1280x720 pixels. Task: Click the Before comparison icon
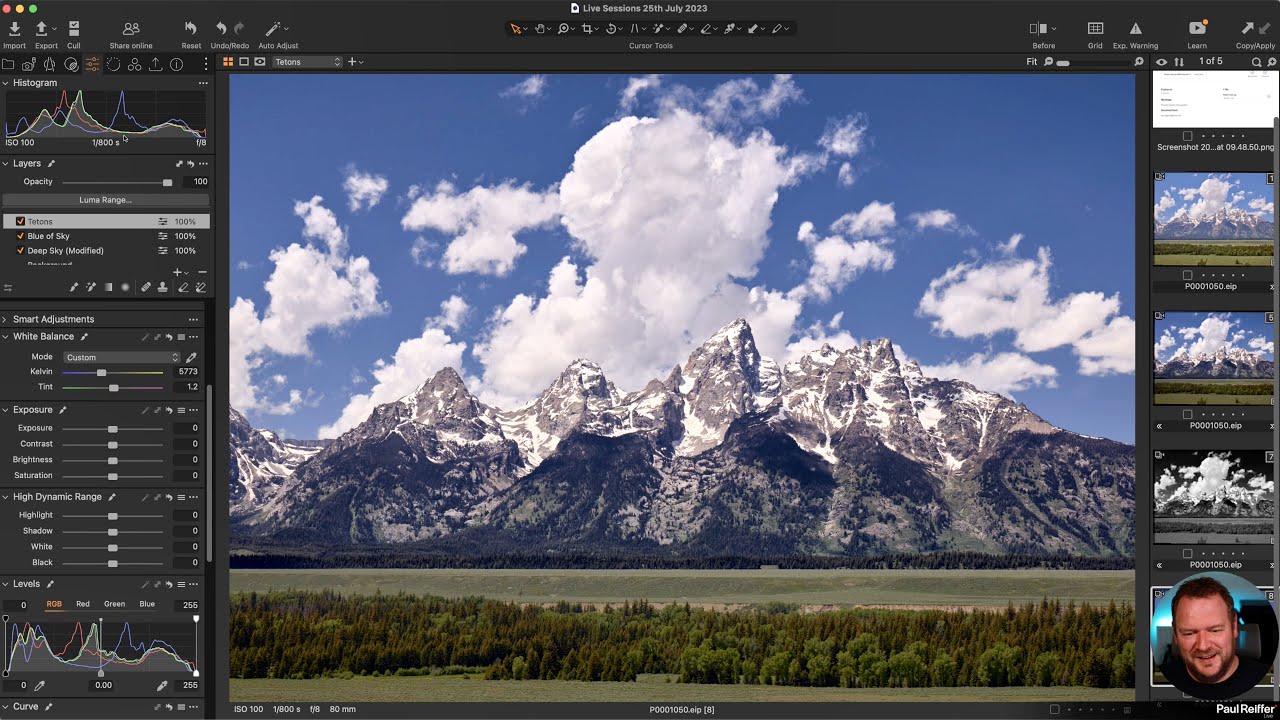tap(1038, 29)
